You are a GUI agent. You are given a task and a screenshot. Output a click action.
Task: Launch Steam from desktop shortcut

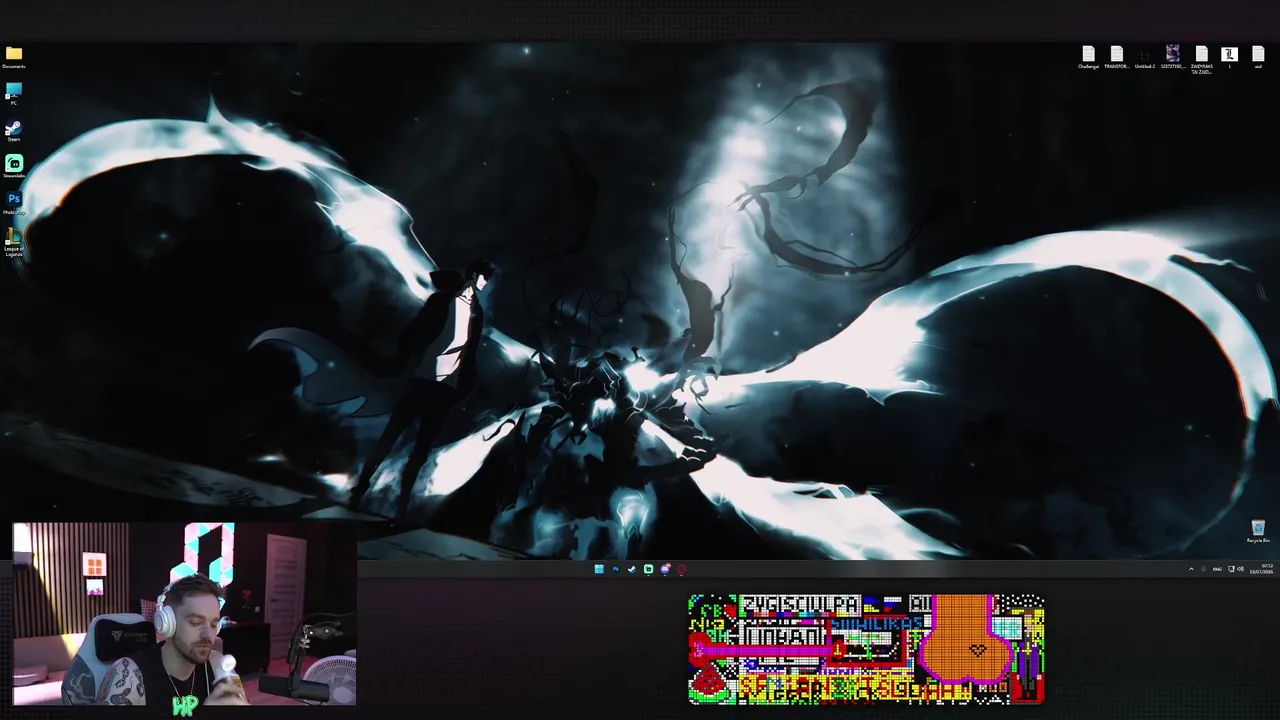[14, 131]
